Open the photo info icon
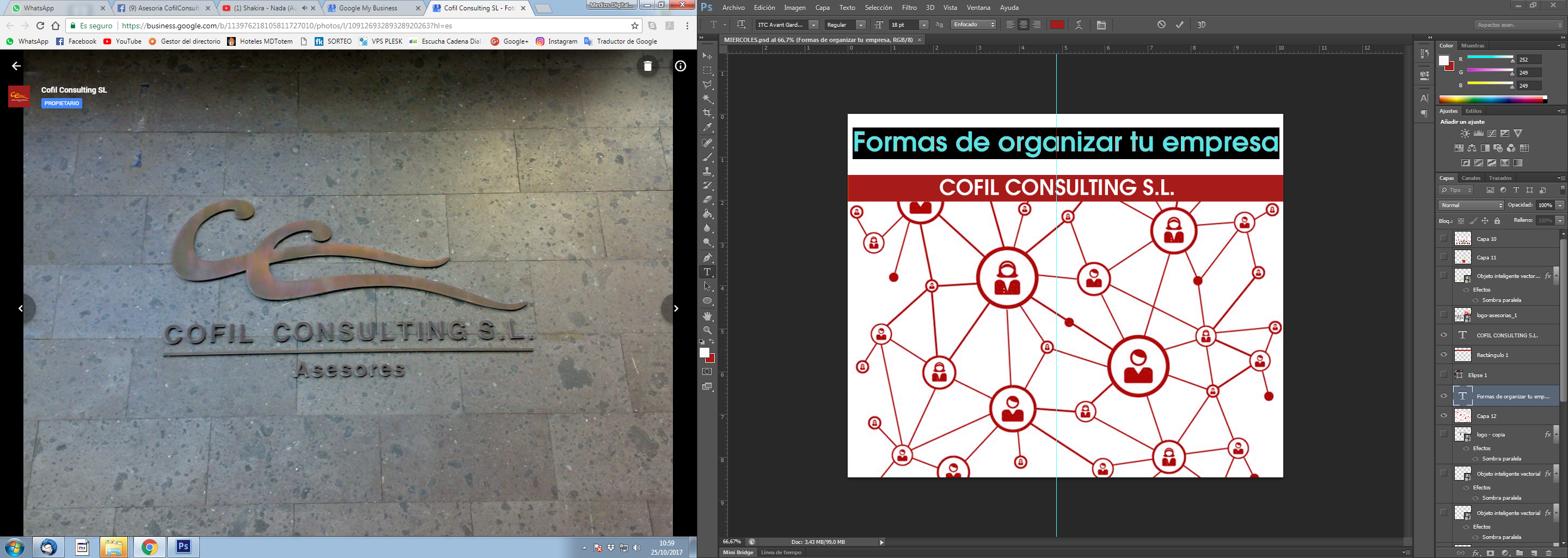Image resolution: width=1568 pixels, height=558 pixels. tap(680, 66)
